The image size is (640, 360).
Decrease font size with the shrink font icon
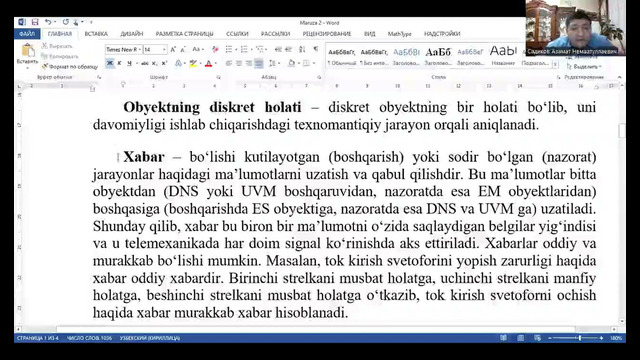[183, 49]
